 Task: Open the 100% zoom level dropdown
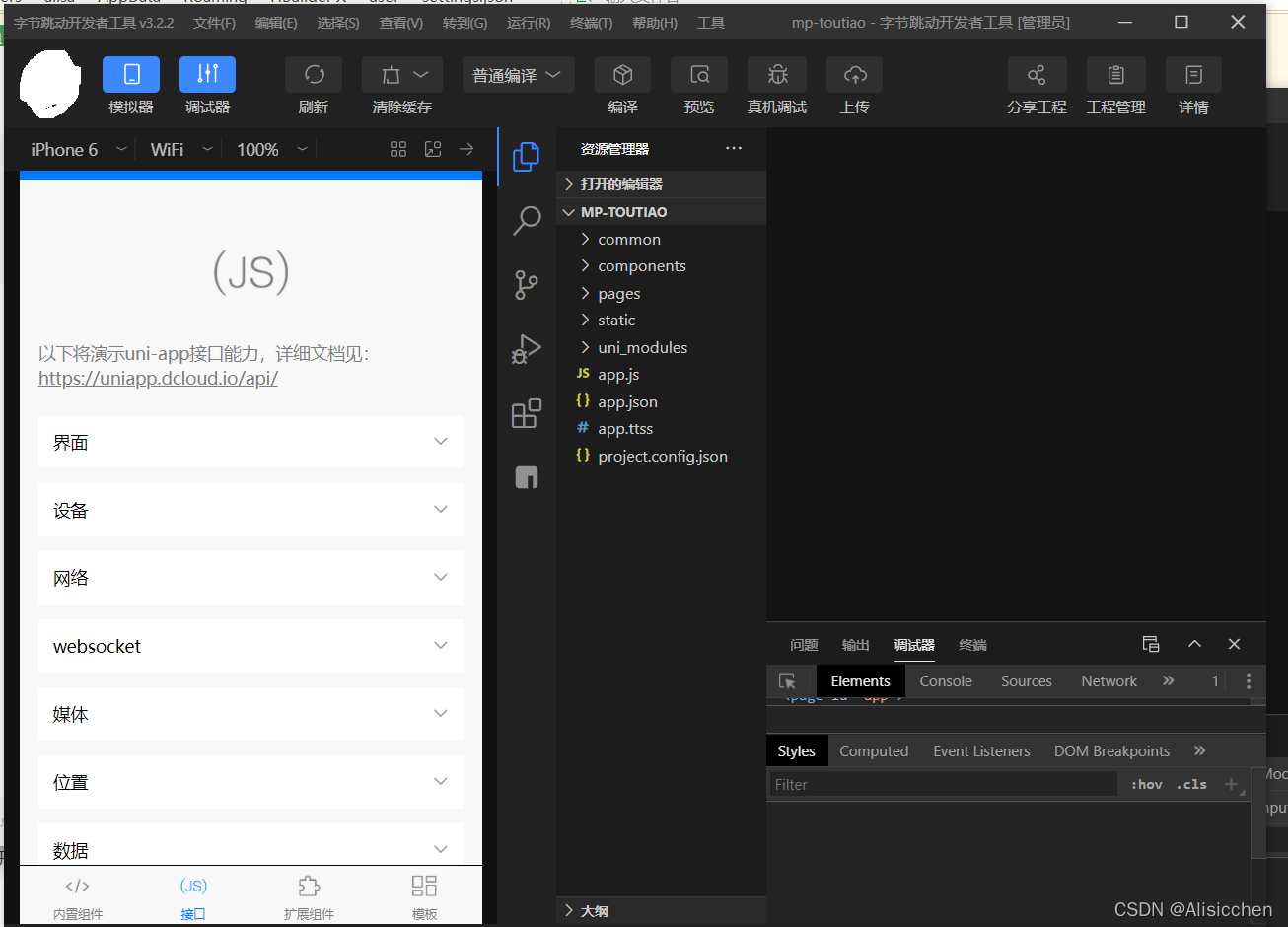pos(272,149)
